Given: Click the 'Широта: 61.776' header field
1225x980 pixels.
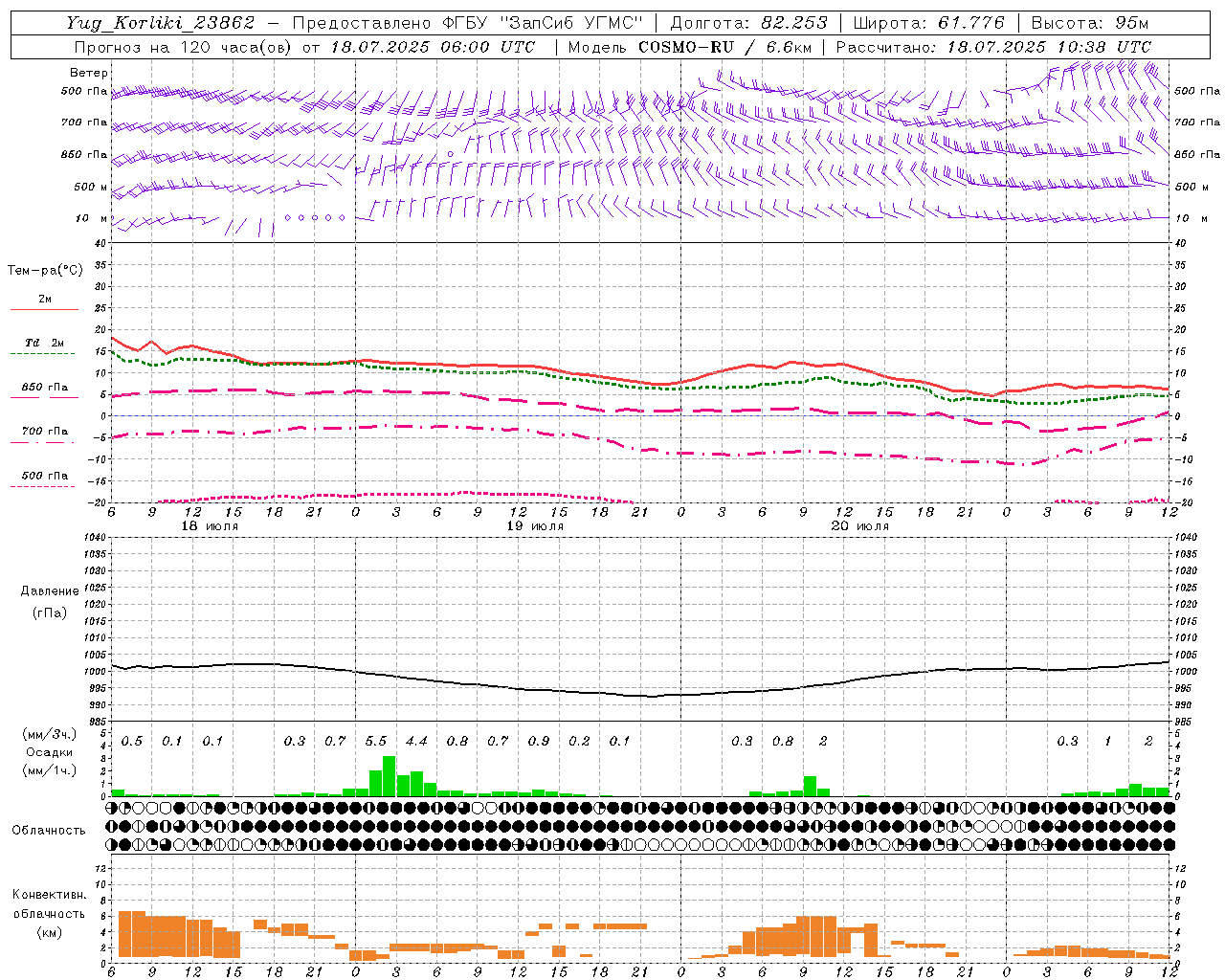Looking at the screenshot, I should [928, 23].
